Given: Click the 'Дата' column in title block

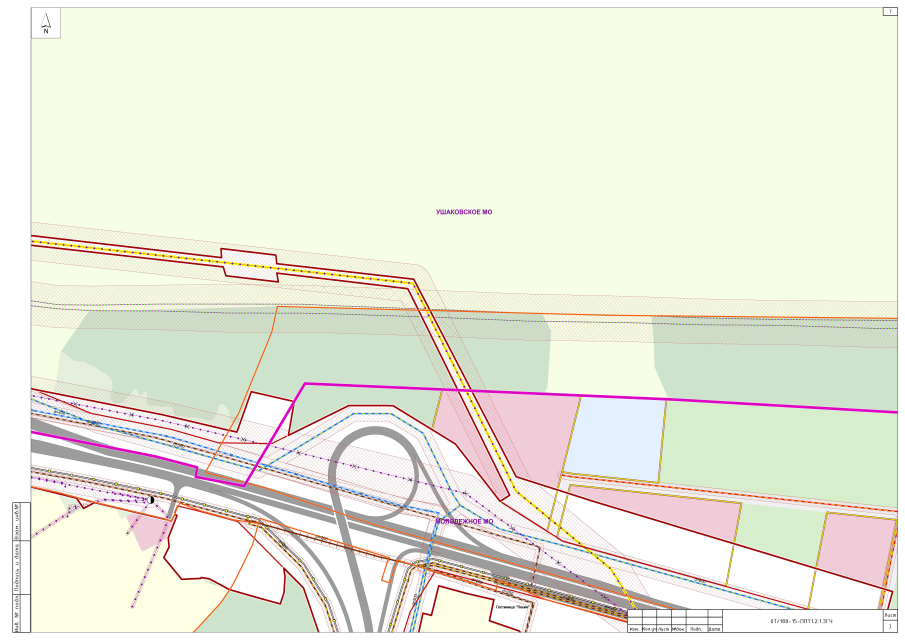Looking at the screenshot, I should pyautogui.click(x=714, y=629).
